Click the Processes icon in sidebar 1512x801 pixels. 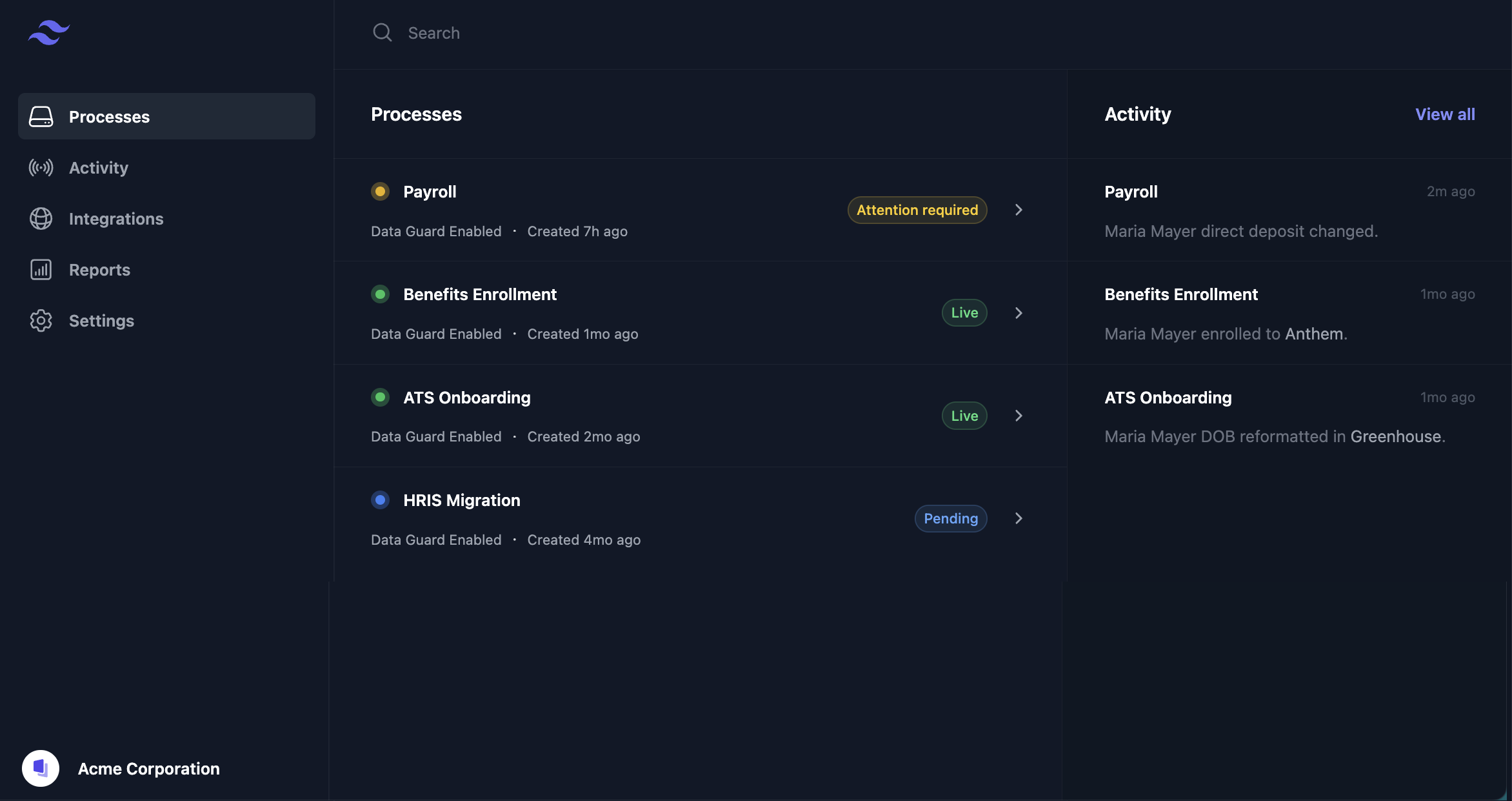tap(40, 116)
